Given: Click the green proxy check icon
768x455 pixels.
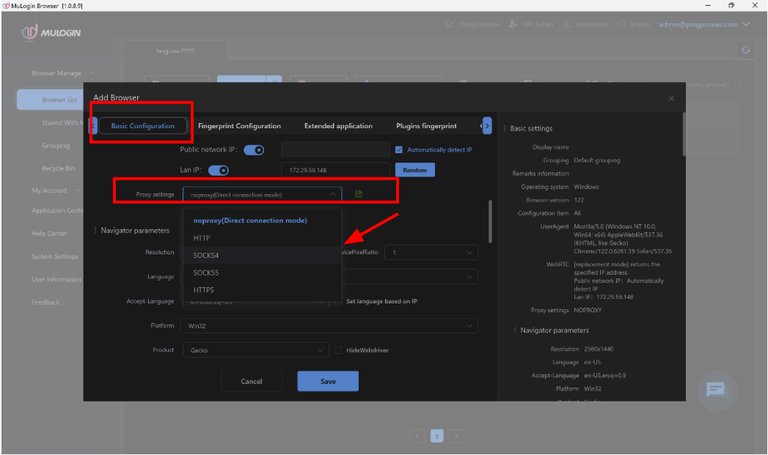Looking at the screenshot, I should (x=359, y=194).
